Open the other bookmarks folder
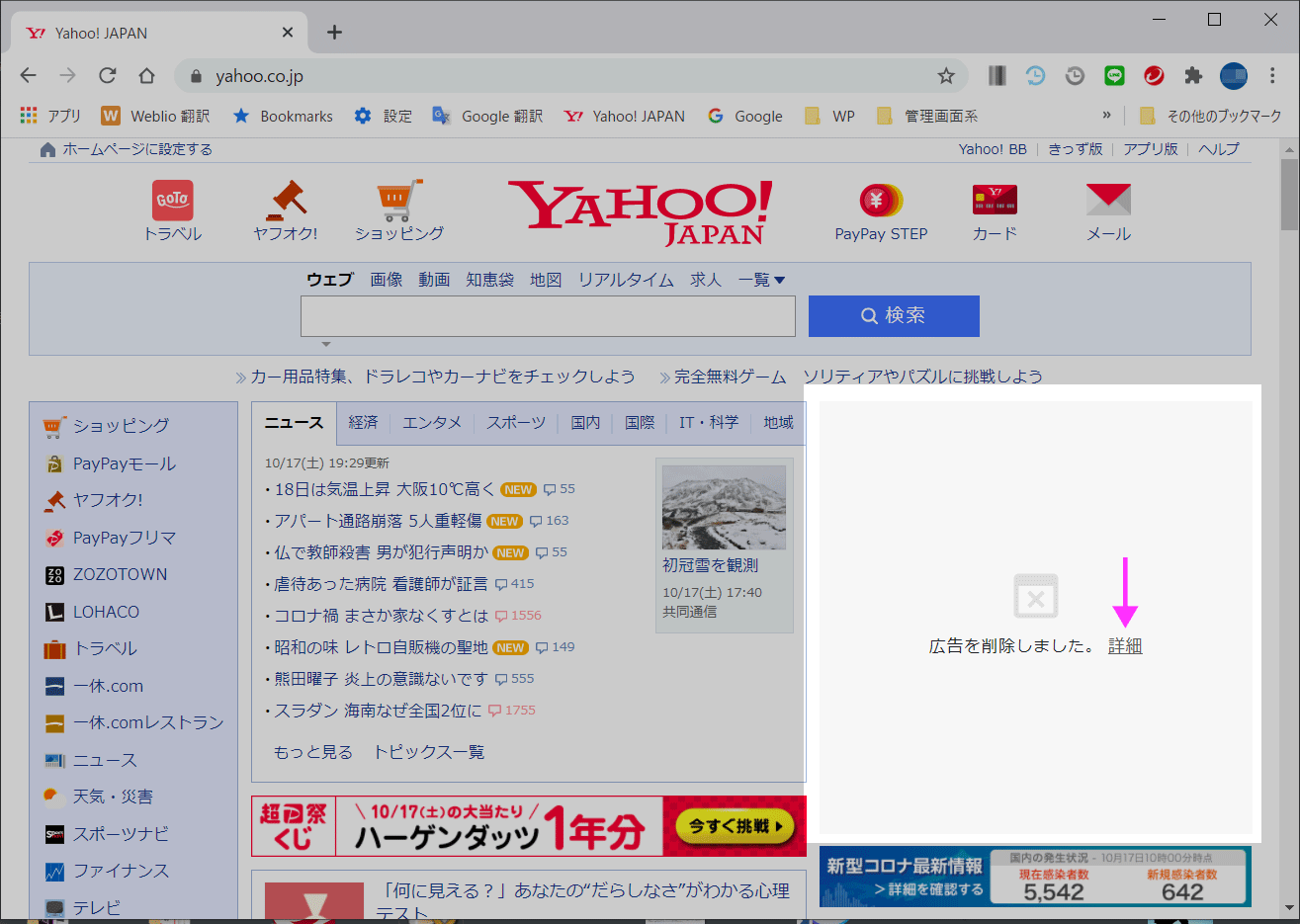The height and width of the screenshot is (924, 1300). pos(1211,116)
